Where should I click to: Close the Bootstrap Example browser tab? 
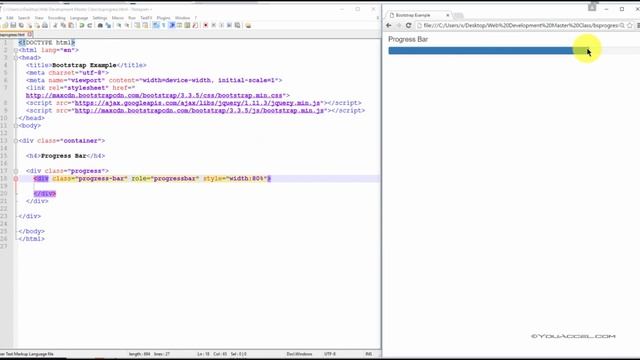click(x=447, y=15)
